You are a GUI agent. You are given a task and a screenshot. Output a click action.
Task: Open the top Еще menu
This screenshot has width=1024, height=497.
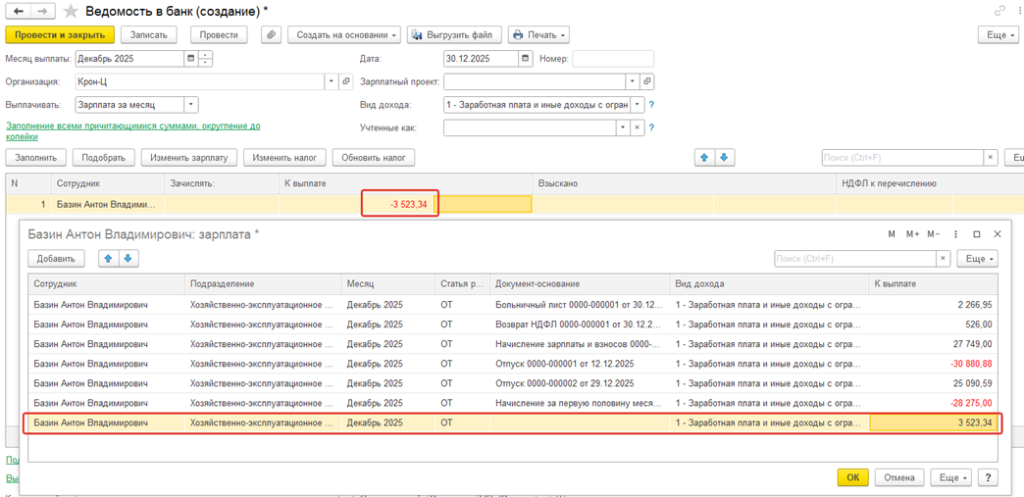pos(999,35)
